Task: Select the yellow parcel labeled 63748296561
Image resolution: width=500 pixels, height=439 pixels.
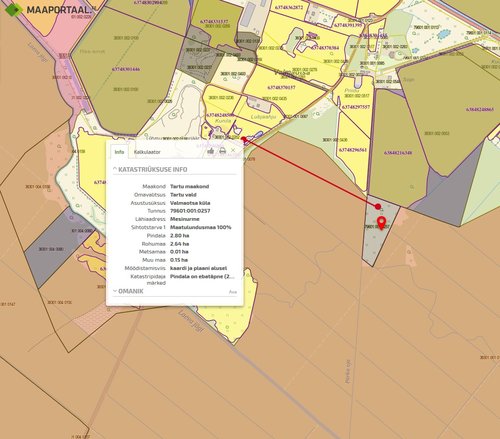Action: tap(353, 150)
